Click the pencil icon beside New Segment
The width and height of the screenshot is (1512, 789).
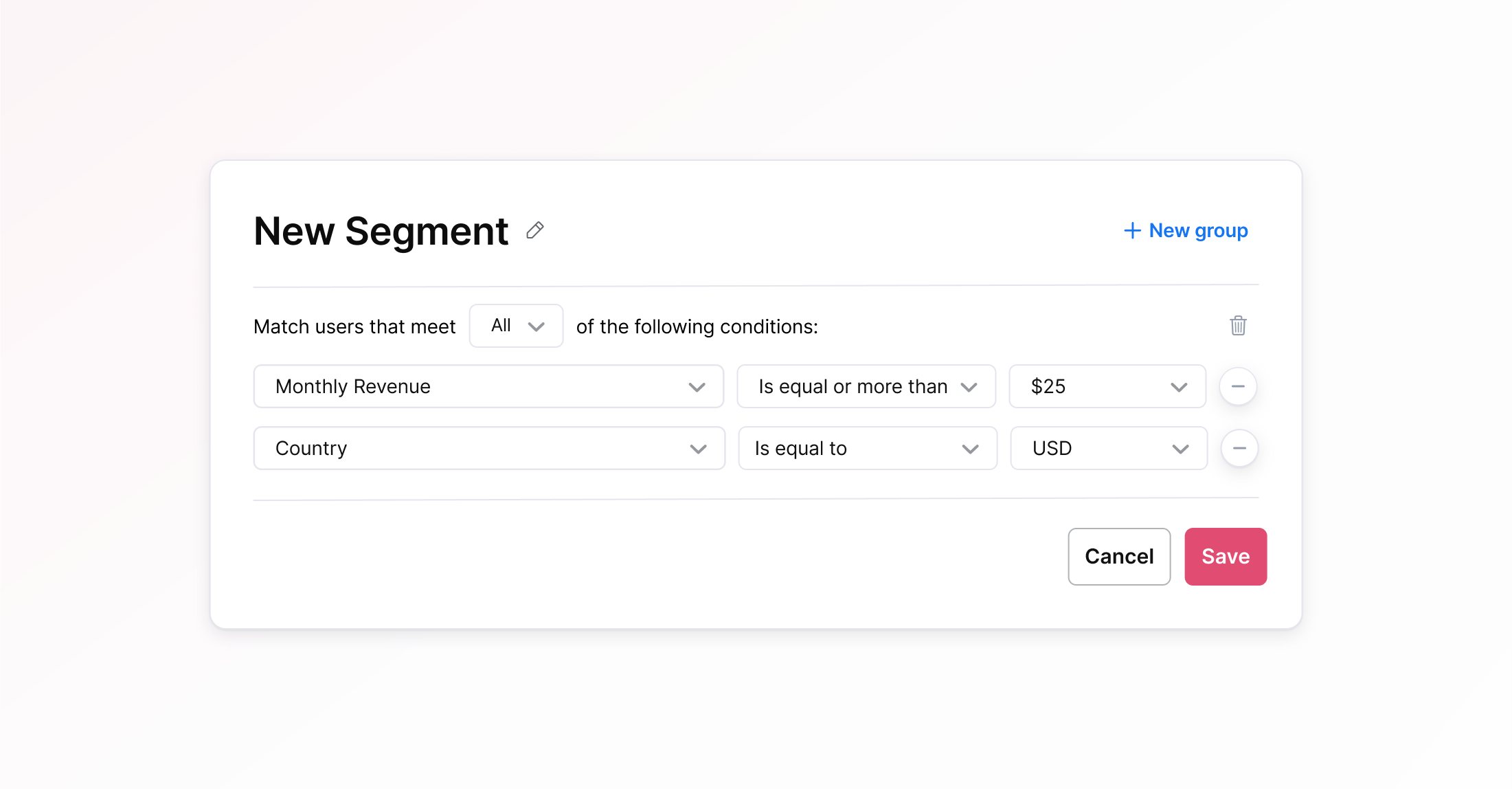535,230
